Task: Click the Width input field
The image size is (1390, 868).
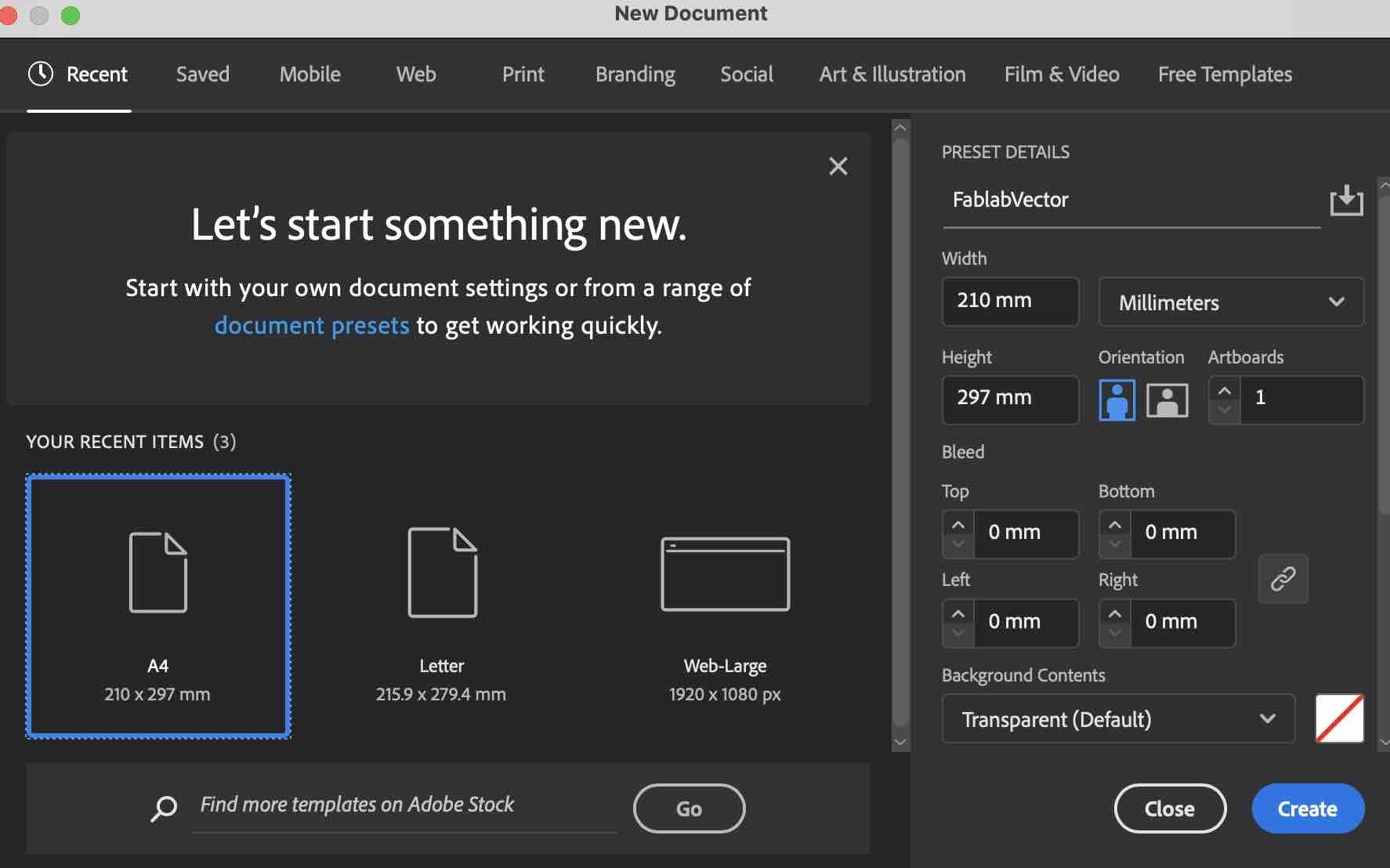Action: (1009, 301)
